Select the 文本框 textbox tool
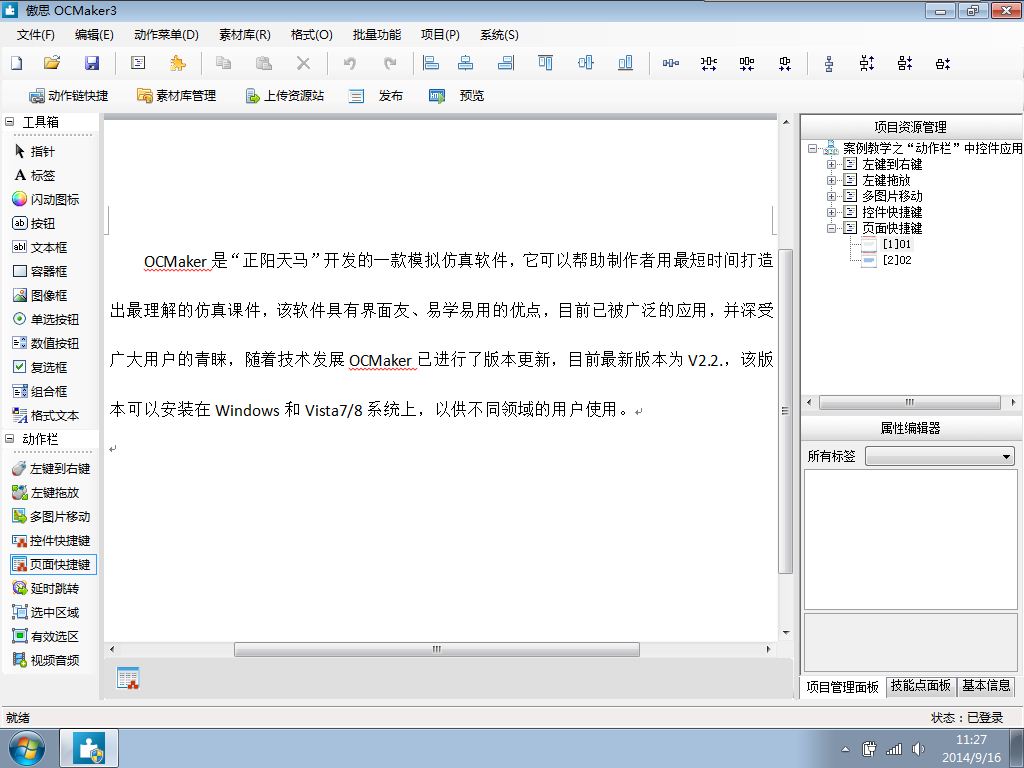The image size is (1024, 768). [x=40, y=248]
